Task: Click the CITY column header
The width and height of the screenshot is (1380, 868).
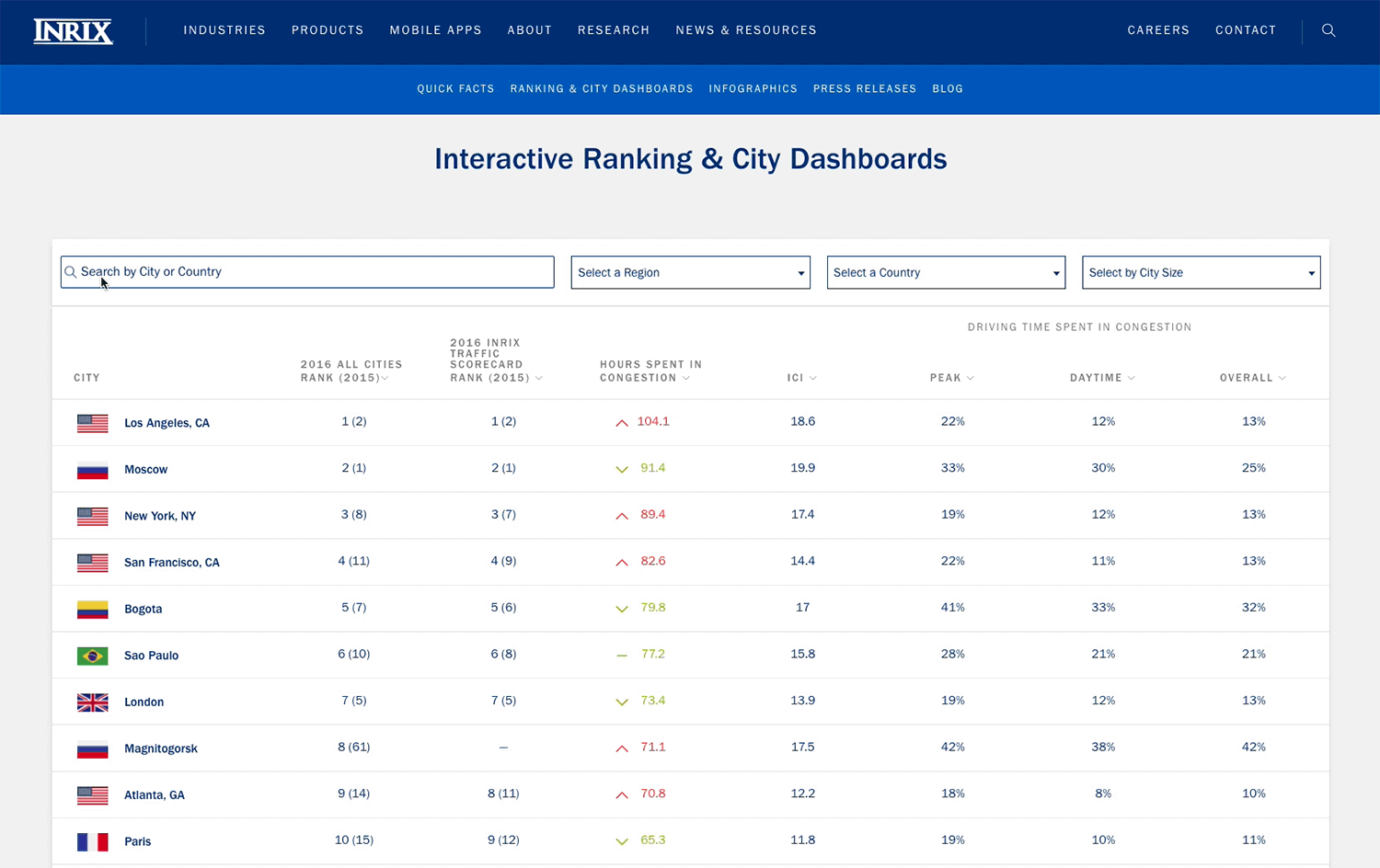Action: pyautogui.click(x=86, y=378)
